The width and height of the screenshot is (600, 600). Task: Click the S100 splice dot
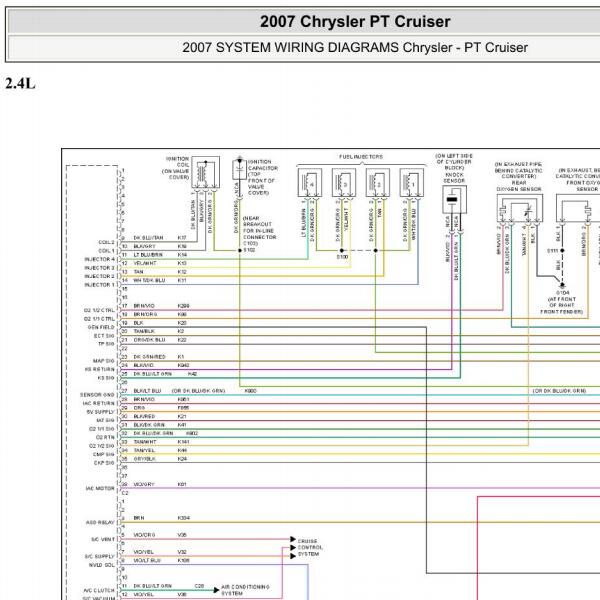[x=342, y=250]
